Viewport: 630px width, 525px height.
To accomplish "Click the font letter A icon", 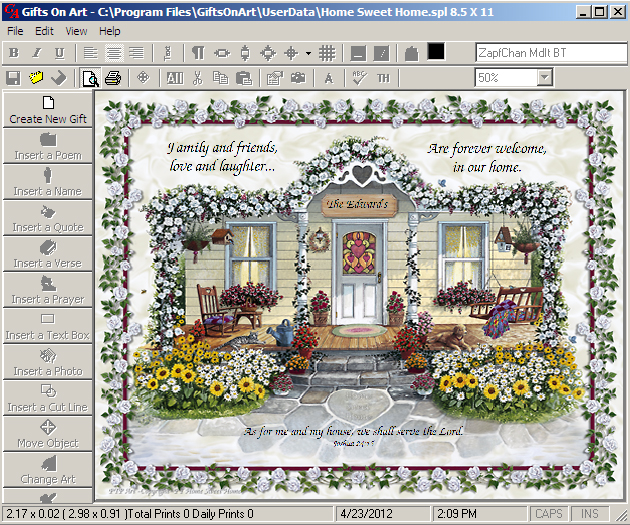I will [329, 78].
